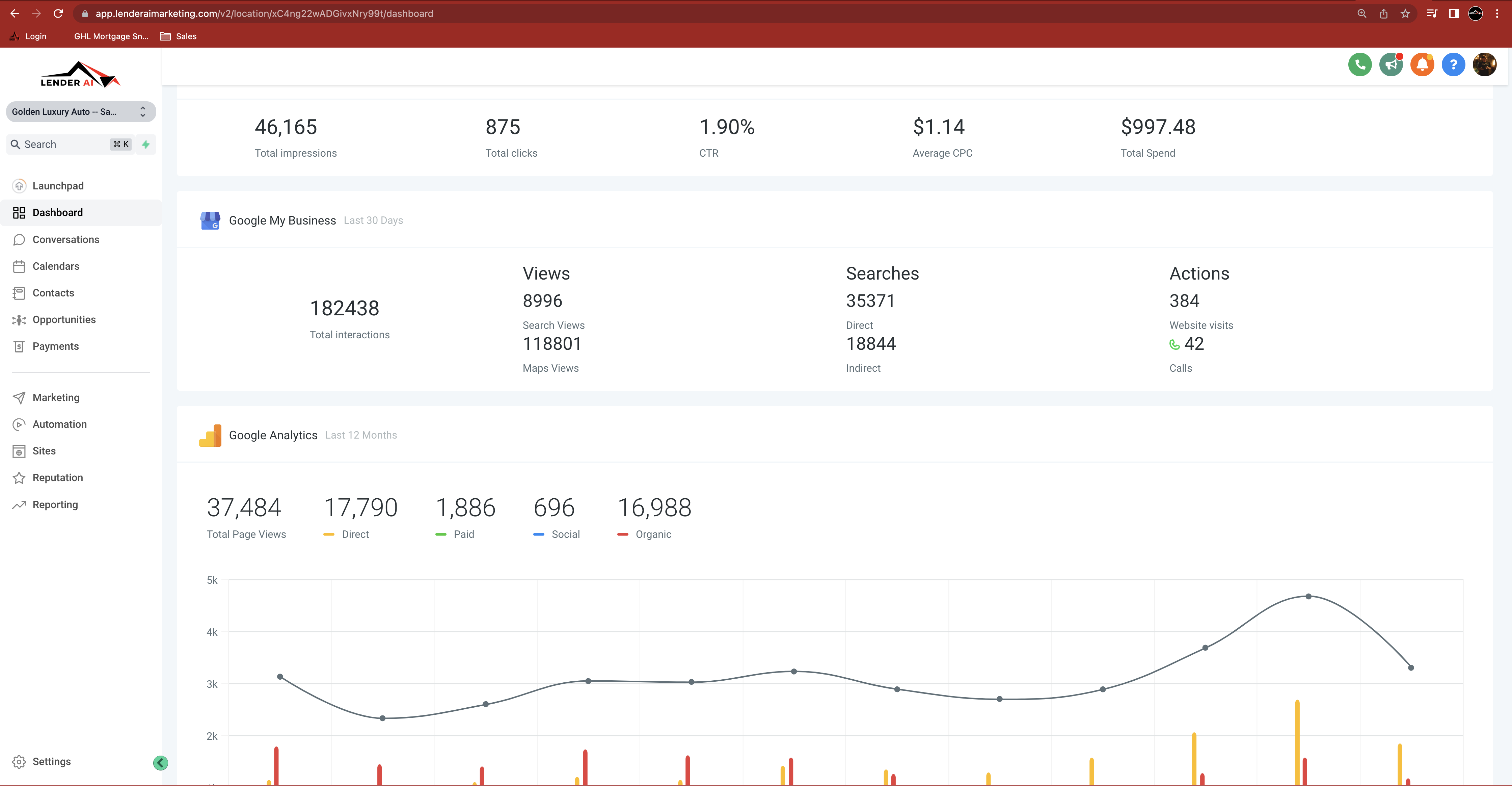Click the Google Analytics icon
The image size is (1512, 786).
[210, 436]
